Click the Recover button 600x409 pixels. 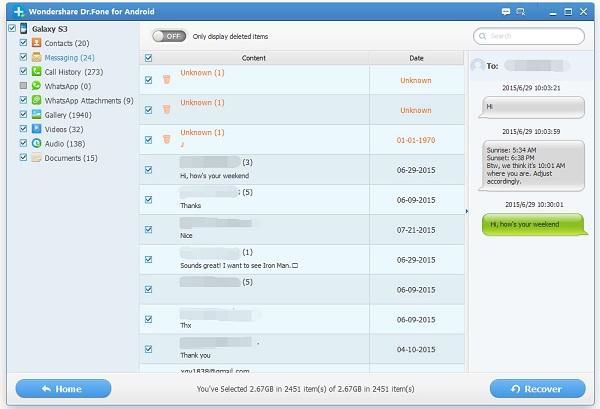[538, 389]
